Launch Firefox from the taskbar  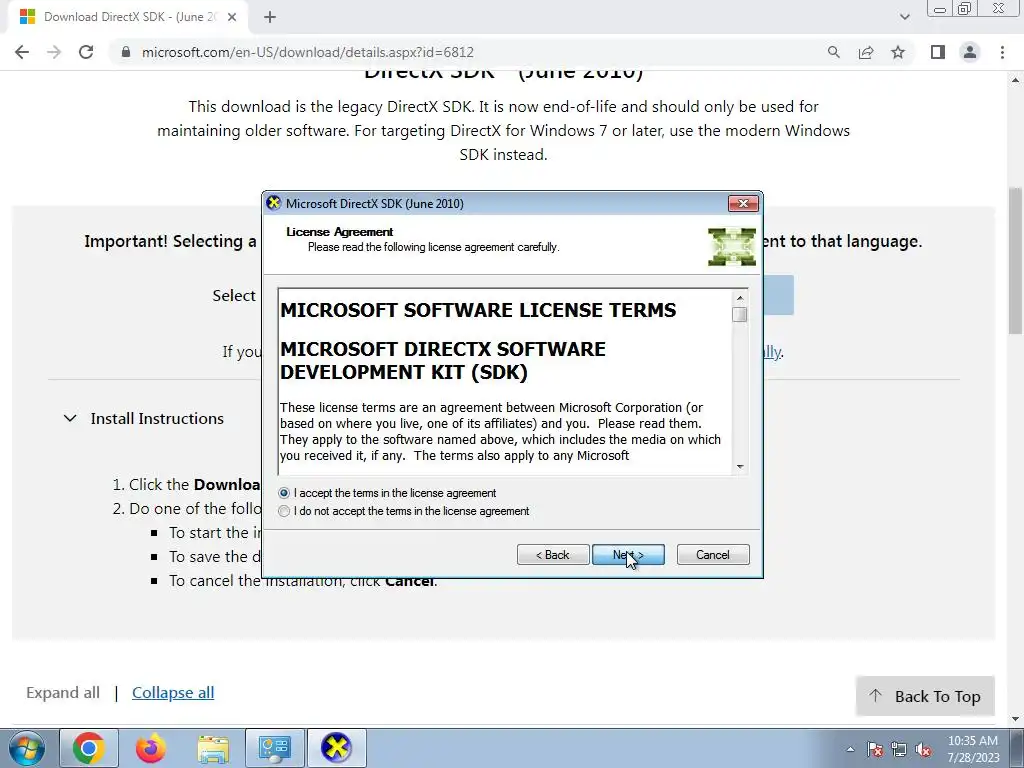[150, 748]
